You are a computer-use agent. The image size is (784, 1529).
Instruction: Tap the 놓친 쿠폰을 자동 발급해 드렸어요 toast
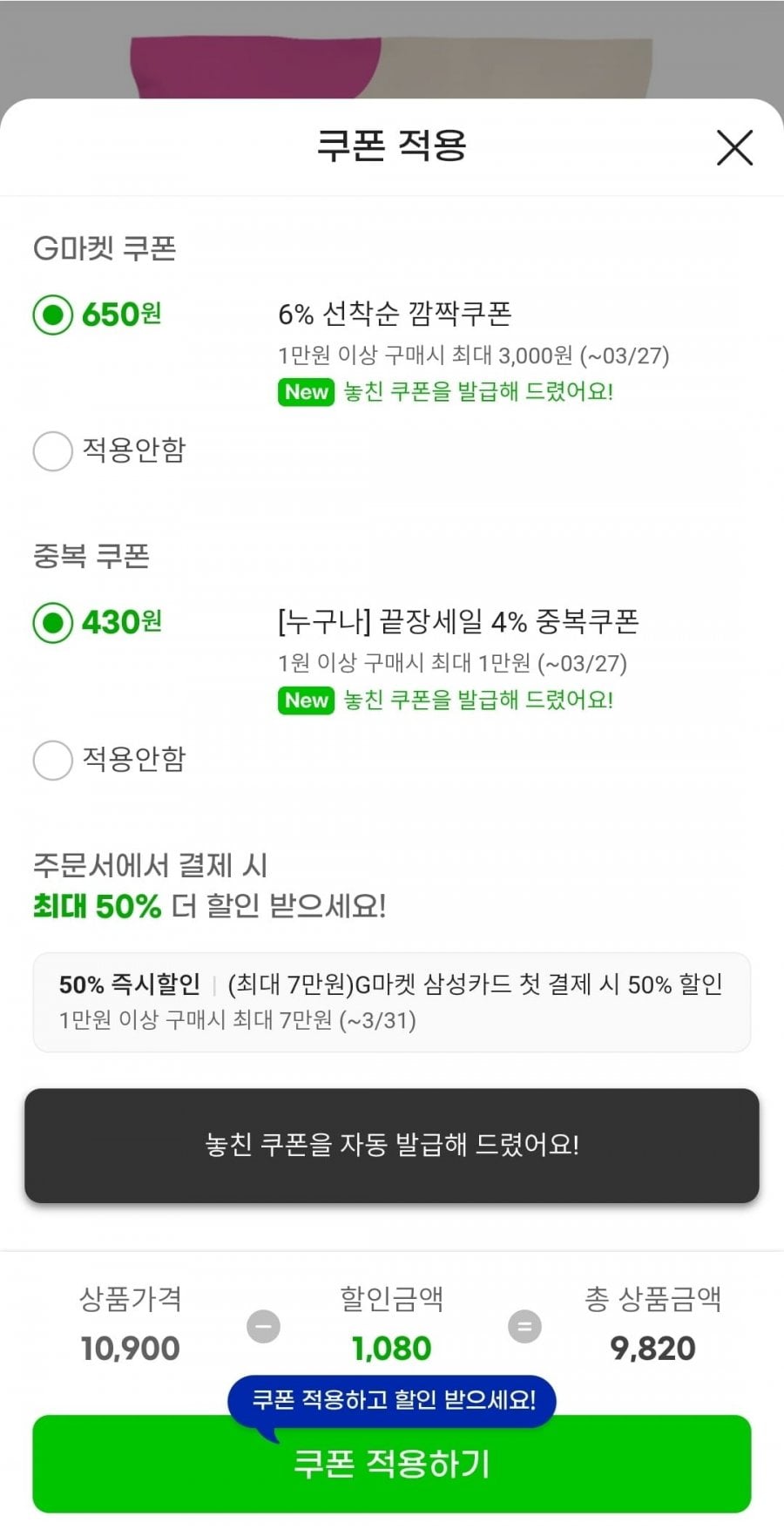pyautogui.click(x=392, y=1145)
